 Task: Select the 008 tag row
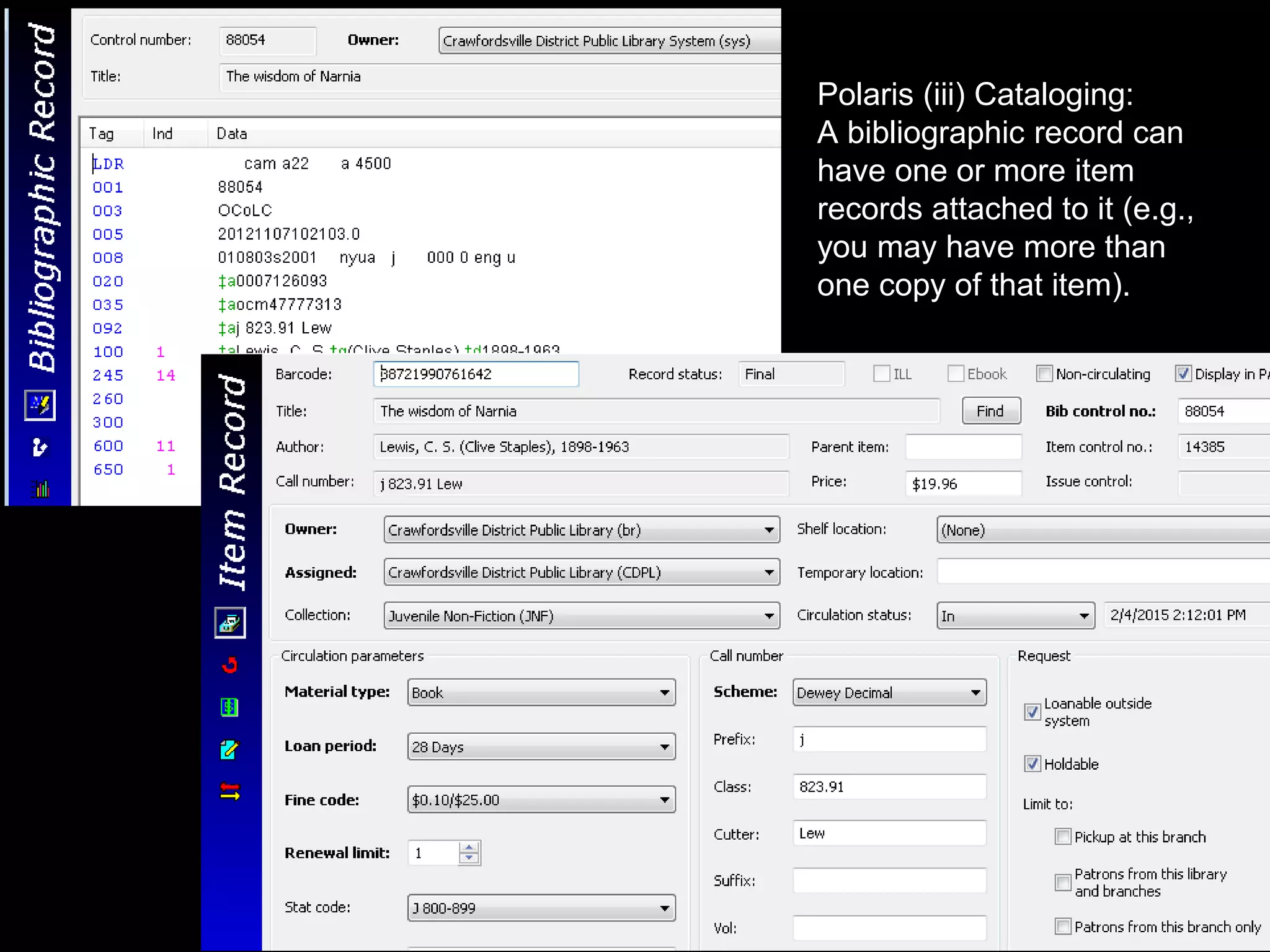(x=430, y=258)
